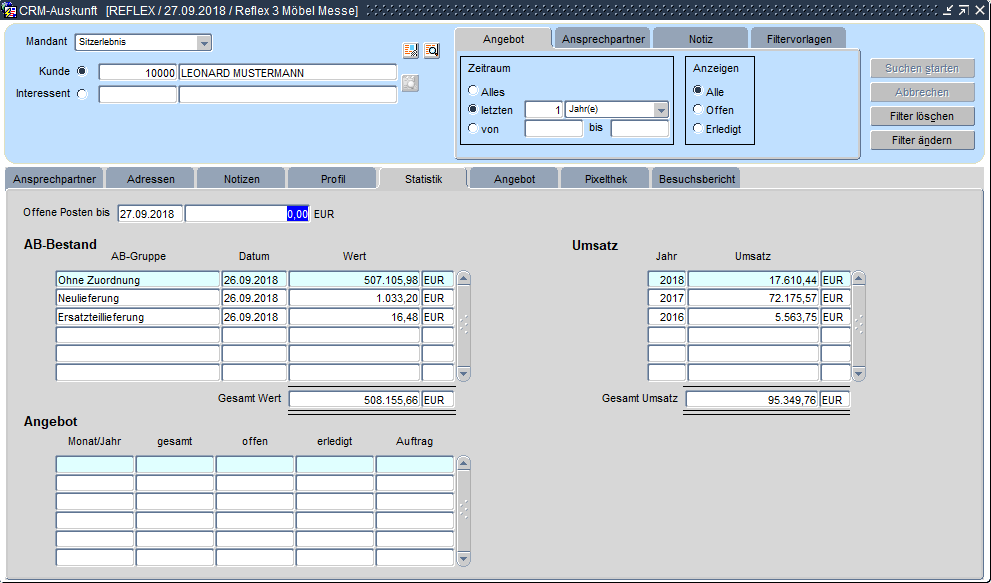The height and width of the screenshot is (583, 991).
Task: Click the greyed icon beside the Interessent field
Action: tap(410, 84)
